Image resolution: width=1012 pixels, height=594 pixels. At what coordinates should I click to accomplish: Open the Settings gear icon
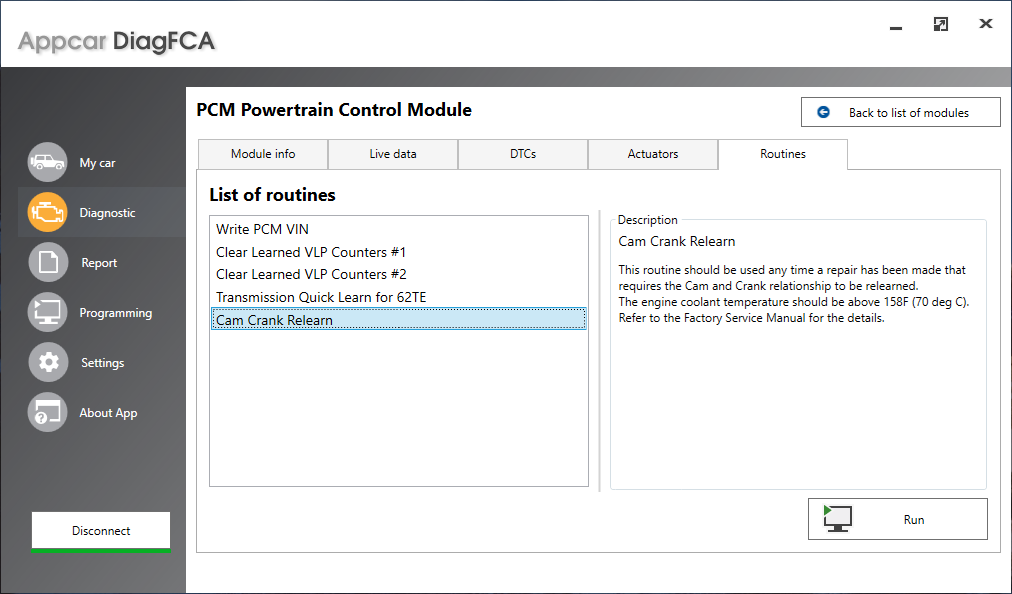click(47, 362)
